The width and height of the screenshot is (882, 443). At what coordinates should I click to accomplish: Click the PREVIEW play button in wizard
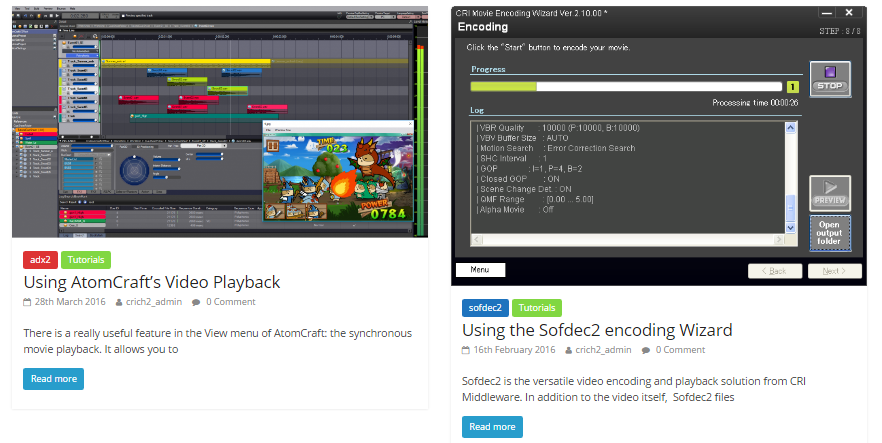pyautogui.click(x=830, y=193)
